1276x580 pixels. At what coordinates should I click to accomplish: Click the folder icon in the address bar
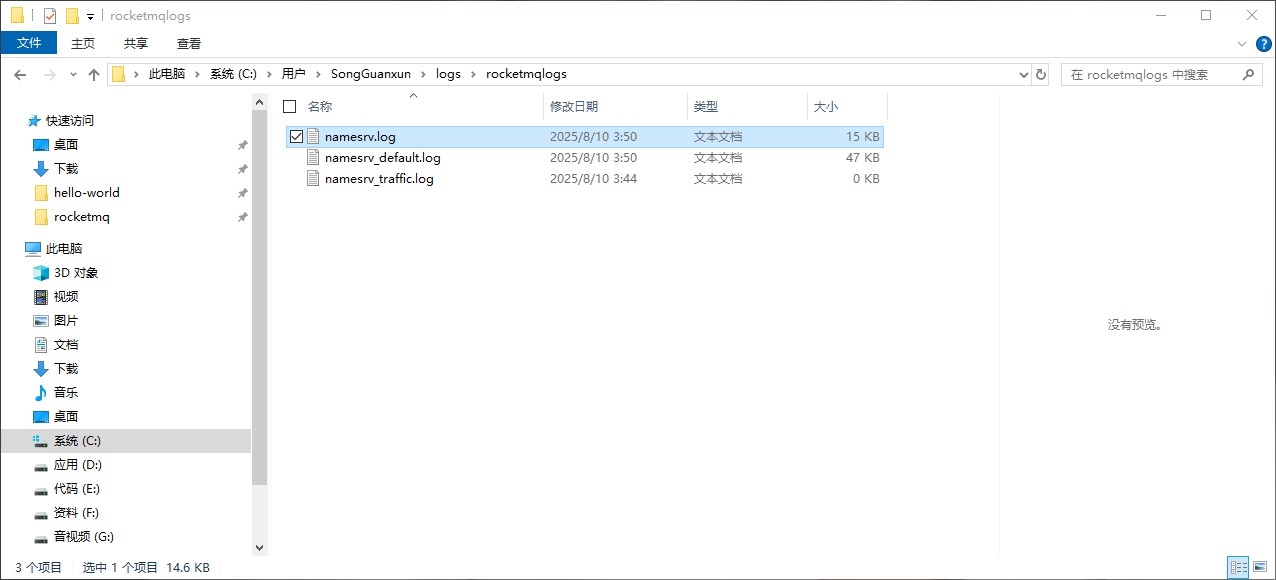pyautogui.click(x=119, y=73)
